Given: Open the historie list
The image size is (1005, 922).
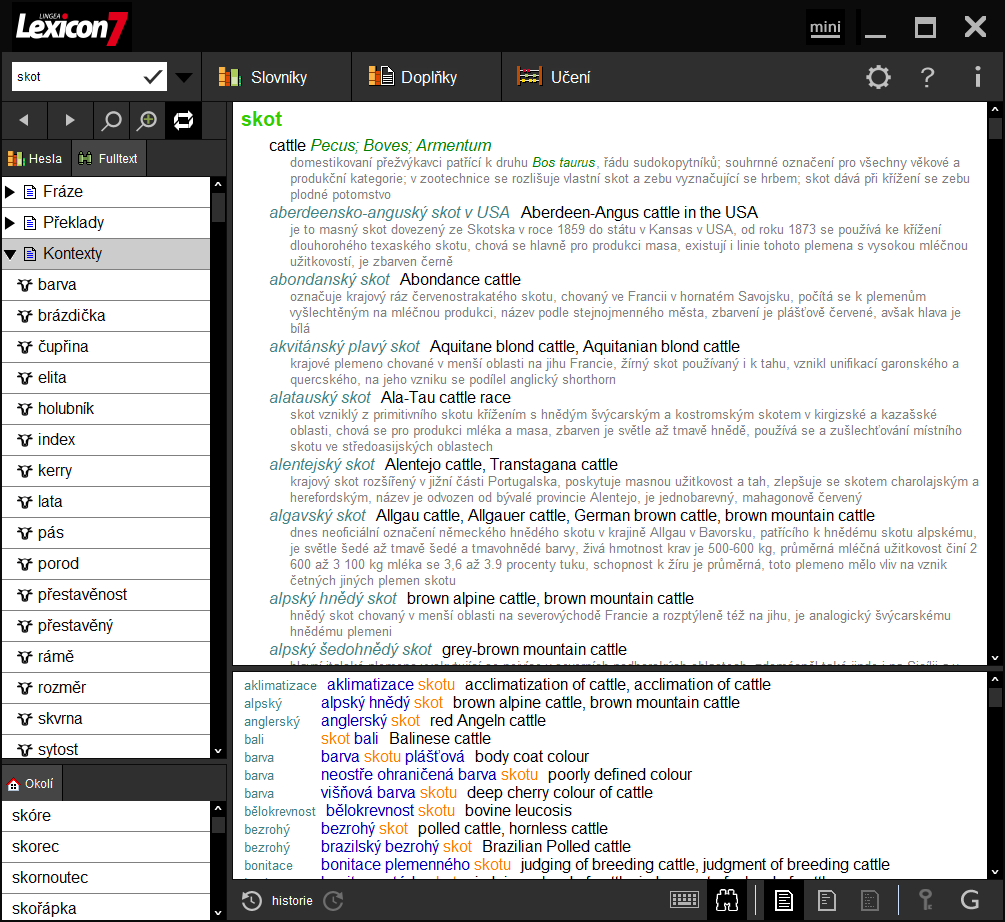Looking at the screenshot, I should coord(292,901).
